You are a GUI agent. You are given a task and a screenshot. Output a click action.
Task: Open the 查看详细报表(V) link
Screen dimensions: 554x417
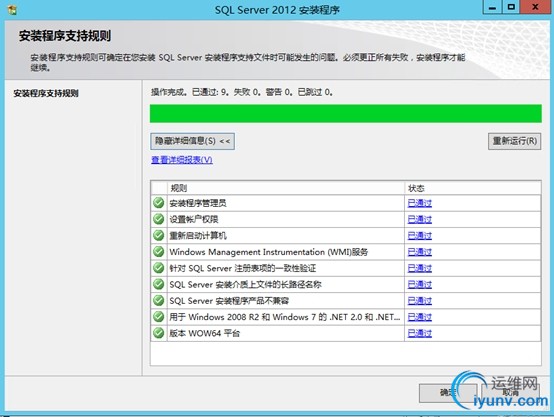click(182, 160)
